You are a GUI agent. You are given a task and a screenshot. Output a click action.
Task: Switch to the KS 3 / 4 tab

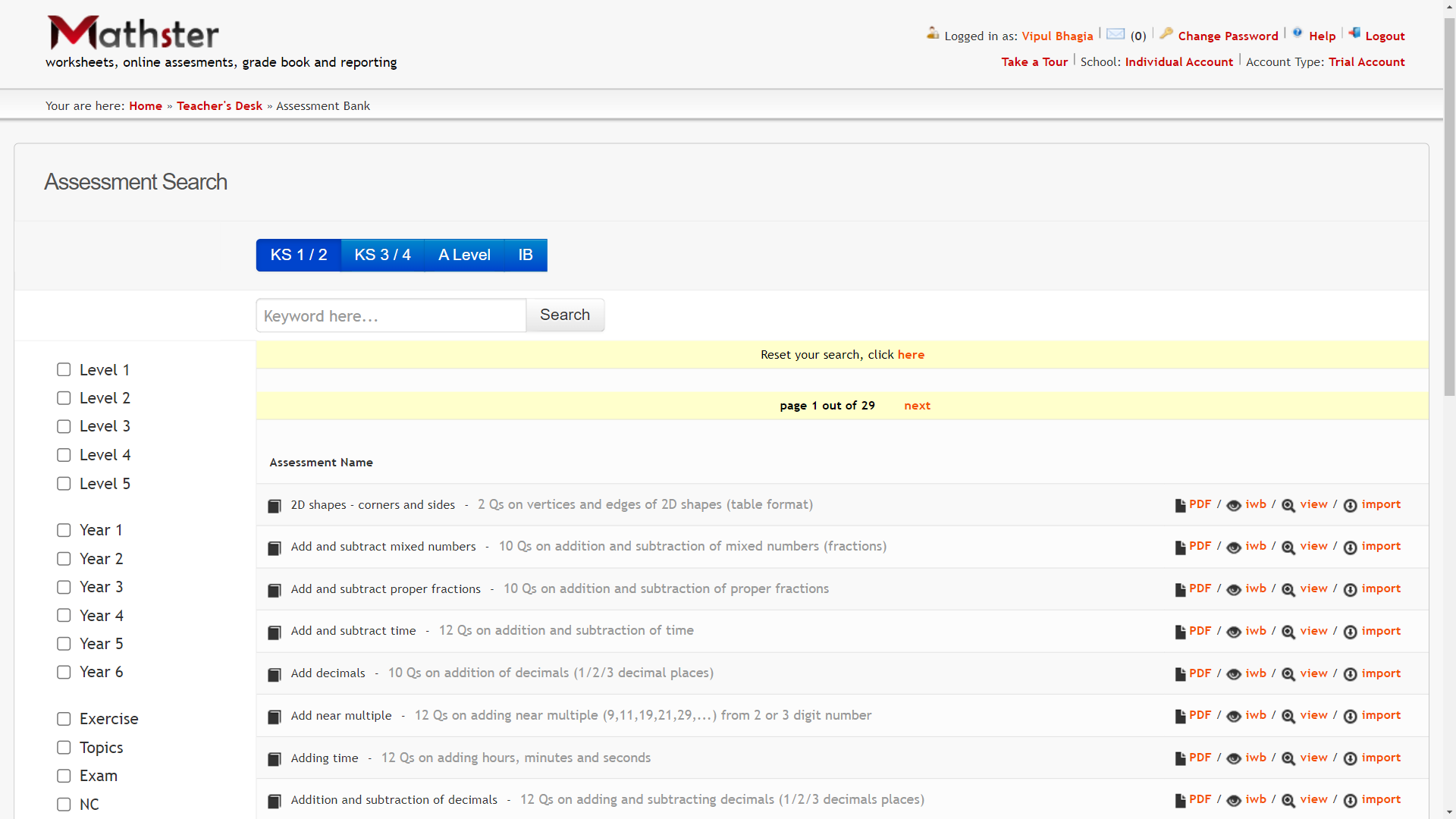tap(382, 255)
